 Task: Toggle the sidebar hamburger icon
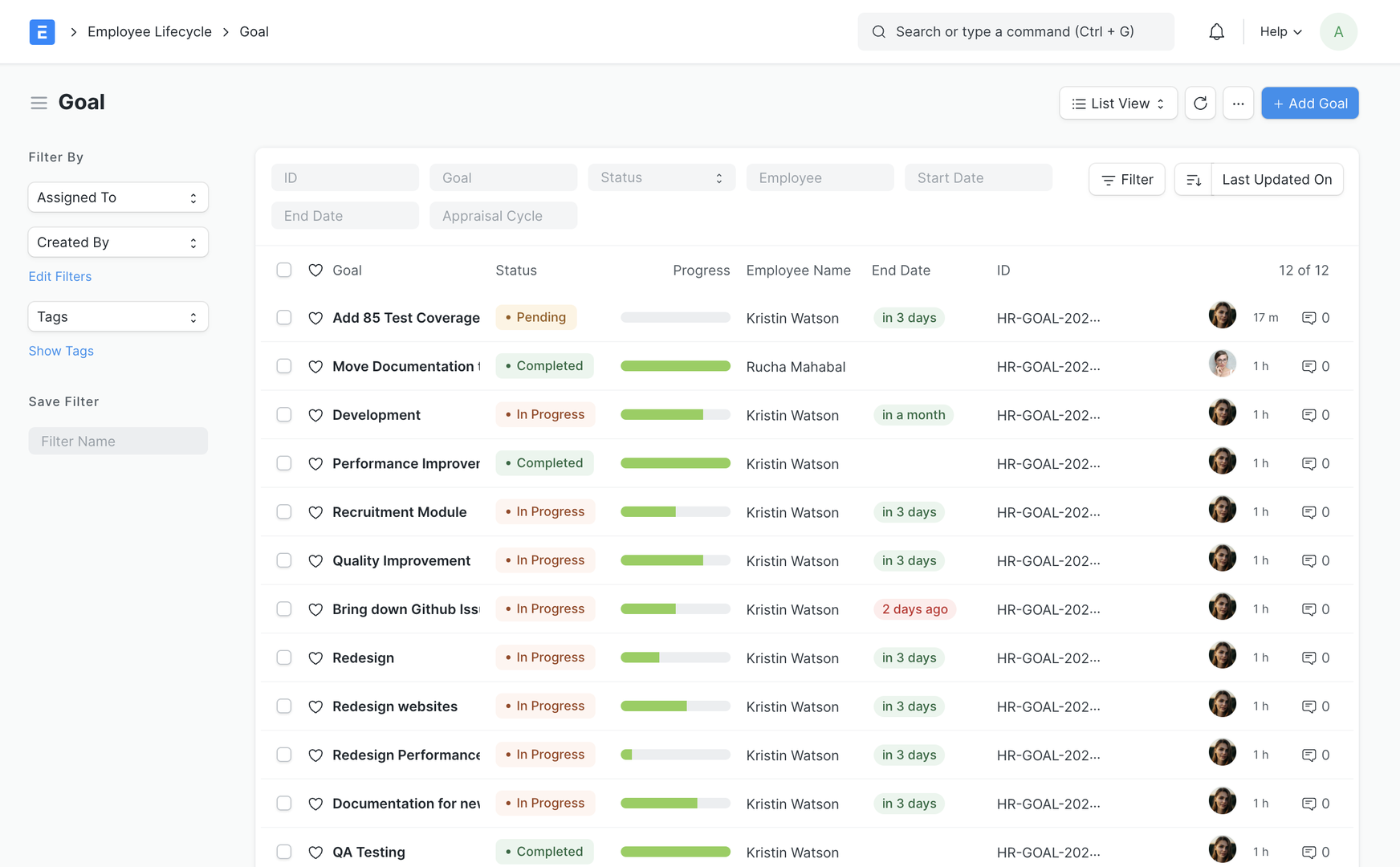[x=39, y=103]
